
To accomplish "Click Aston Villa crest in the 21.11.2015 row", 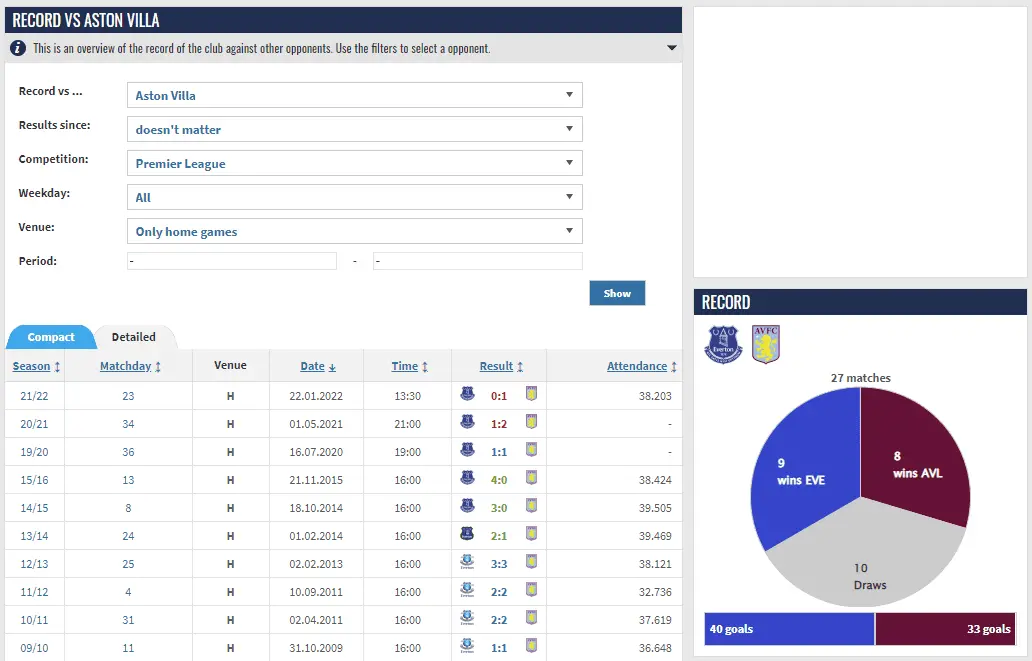I will coord(532,479).
